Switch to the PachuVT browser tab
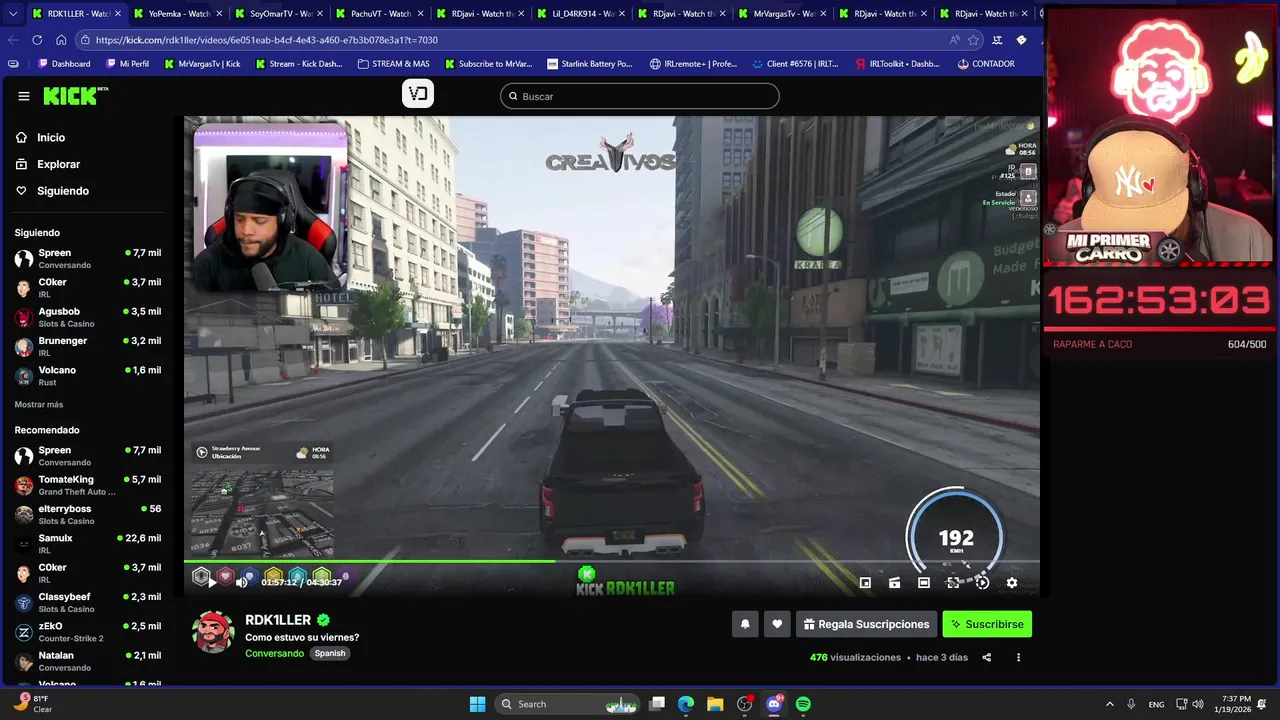This screenshot has height=720, width=1280. pyautogui.click(x=378, y=14)
